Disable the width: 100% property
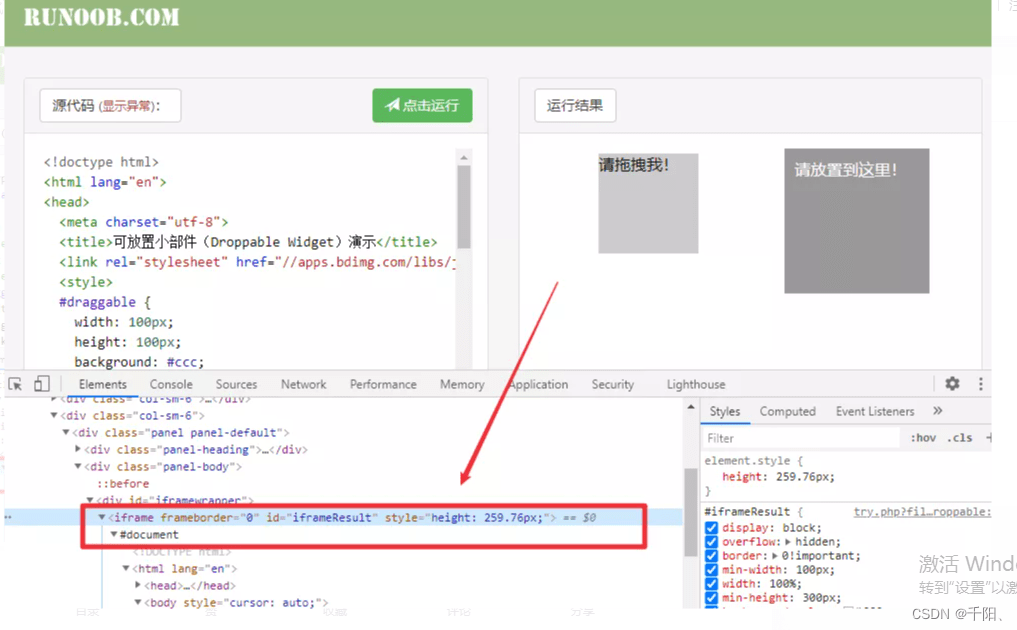1017x630 pixels. [710, 584]
